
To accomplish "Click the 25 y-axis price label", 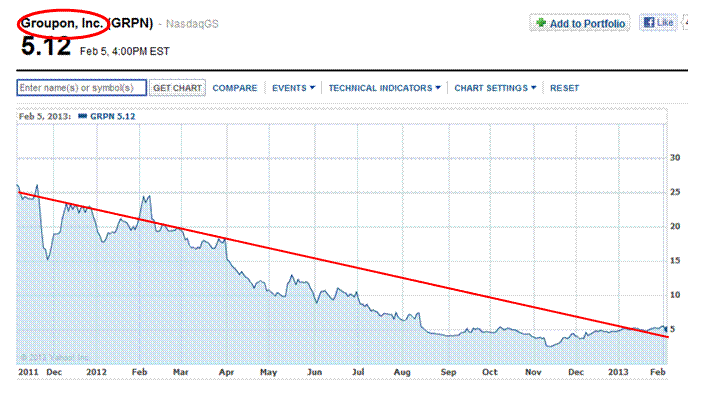I will (x=675, y=192).
